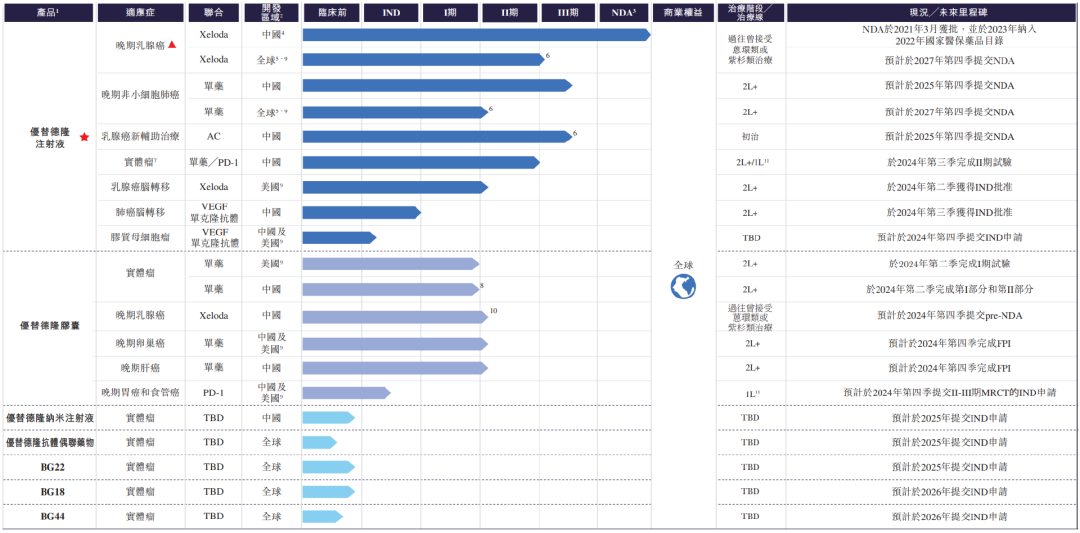Image resolution: width=1080 pixels, height=533 pixels.
Task: Click the 優替德隆納米注射液 product label
Action: pos(49,418)
